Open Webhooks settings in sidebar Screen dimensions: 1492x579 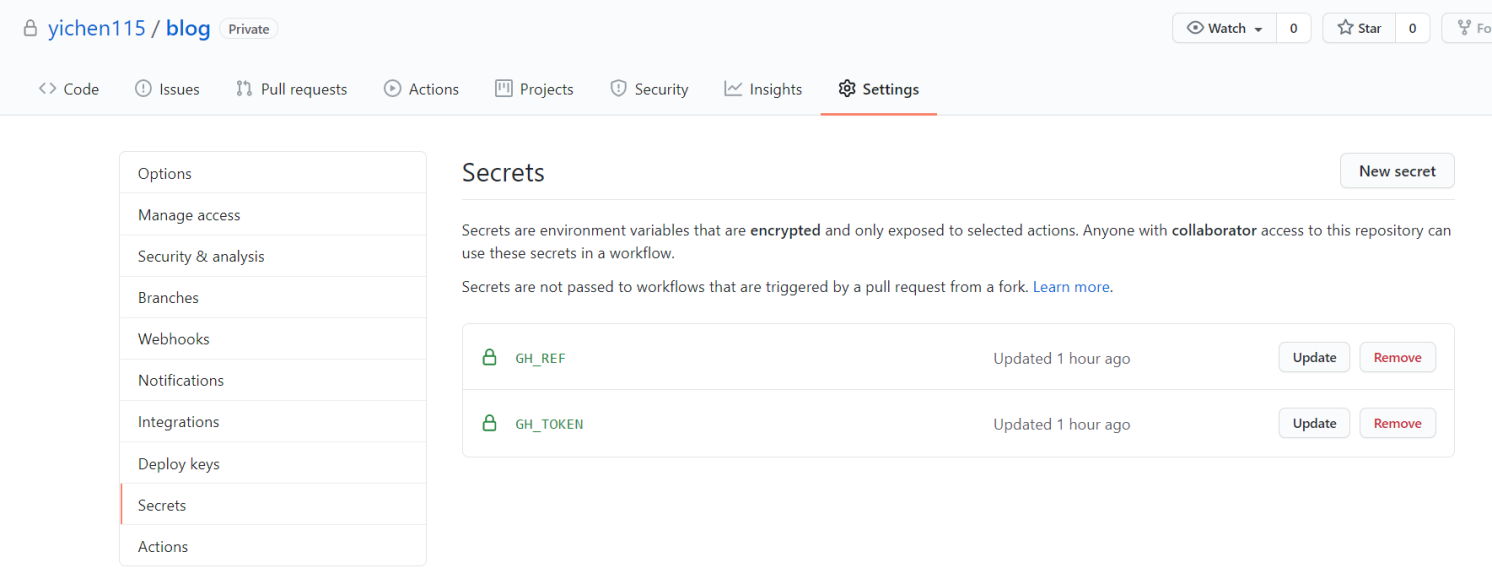pyautogui.click(x=174, y=339)
